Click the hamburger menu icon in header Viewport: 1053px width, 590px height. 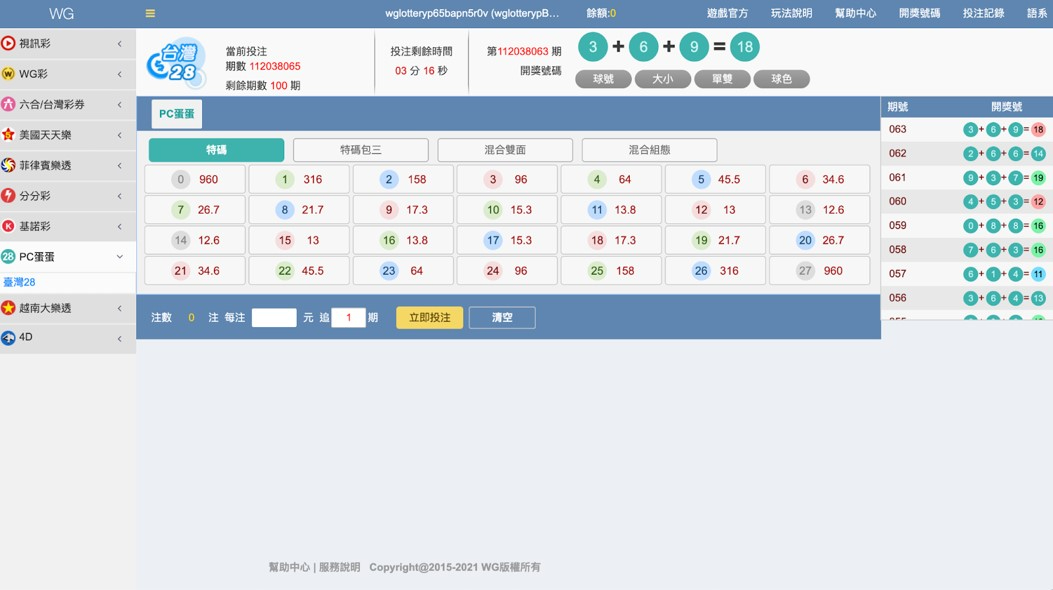pos(150,14)
